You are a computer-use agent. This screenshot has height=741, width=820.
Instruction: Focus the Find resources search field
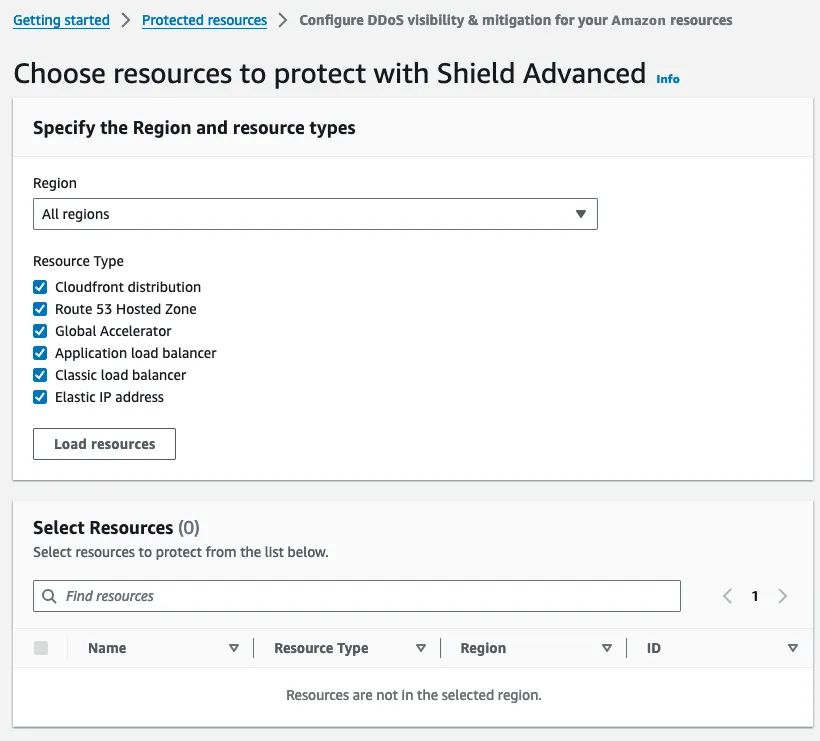coord(357,596)
